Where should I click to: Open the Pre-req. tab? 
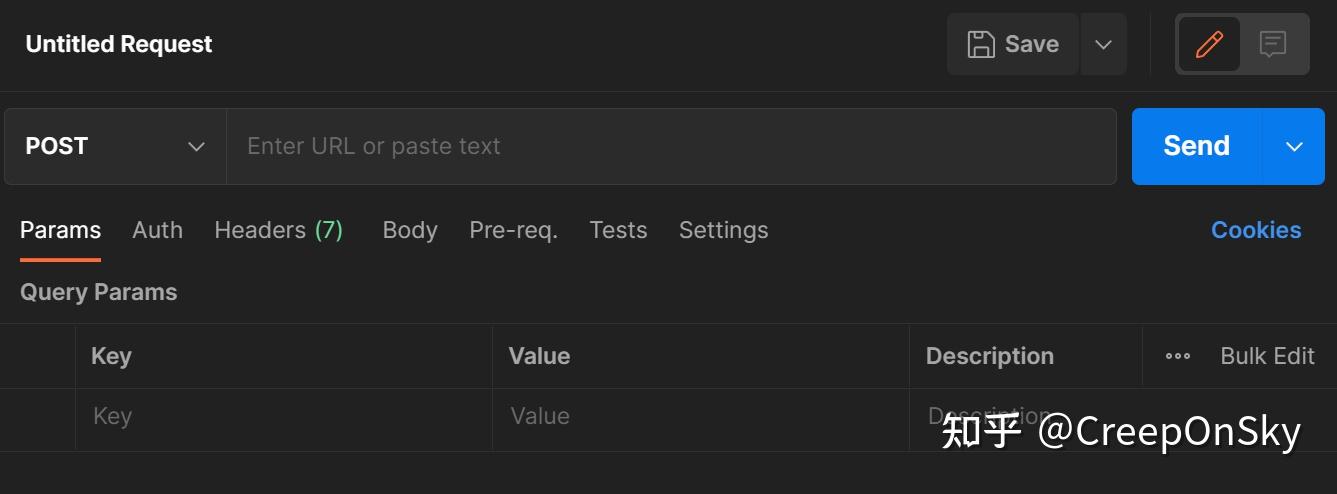(x=513, y=230)
